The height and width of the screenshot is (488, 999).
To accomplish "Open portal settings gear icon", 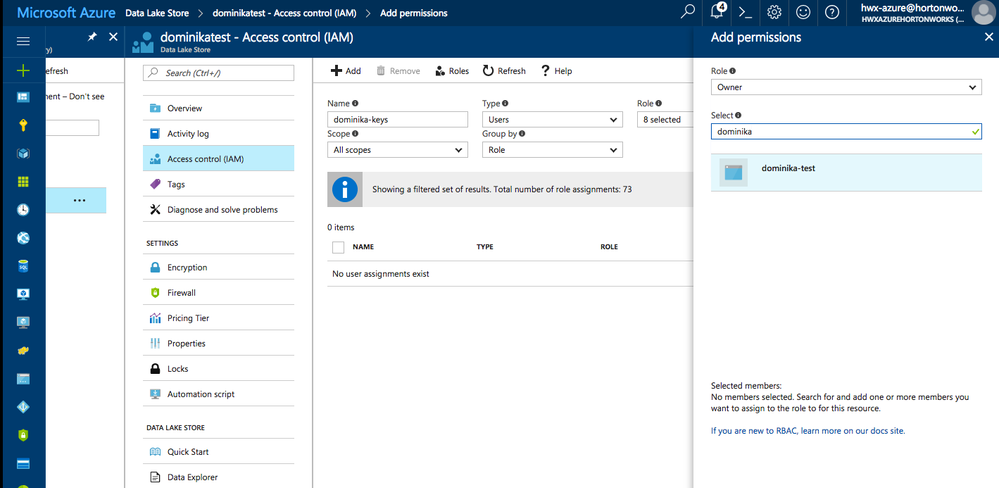I will (x=774, y=13).
